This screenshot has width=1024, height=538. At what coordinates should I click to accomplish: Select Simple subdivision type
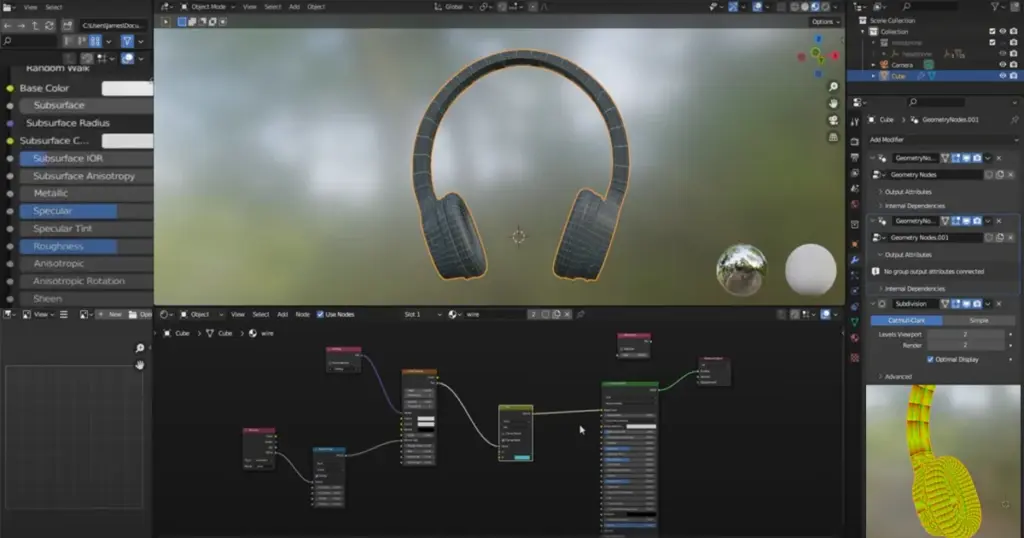pos(978,321)
